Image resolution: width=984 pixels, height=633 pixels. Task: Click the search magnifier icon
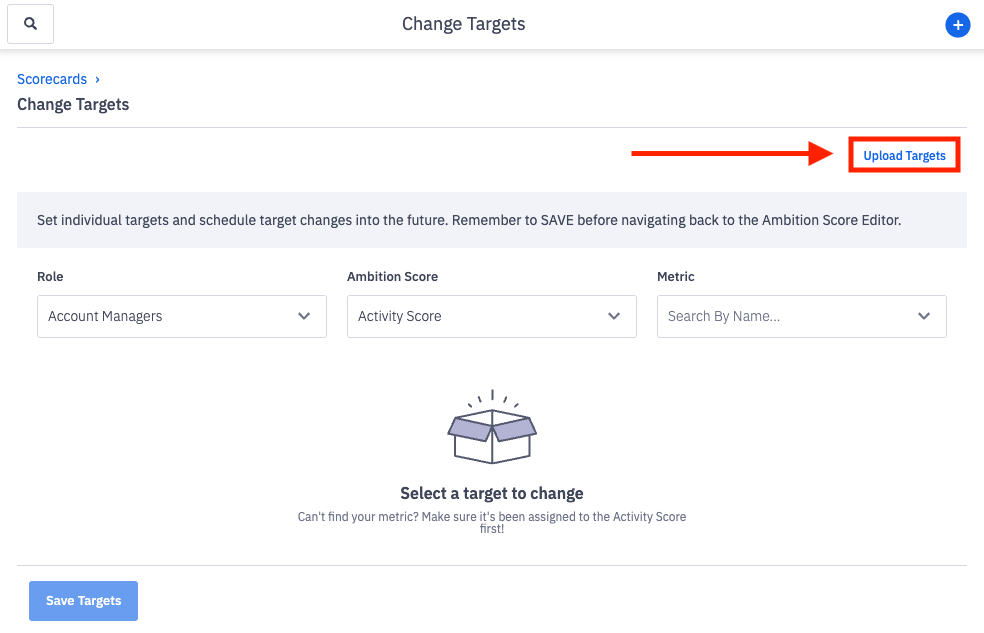(30, 24)
